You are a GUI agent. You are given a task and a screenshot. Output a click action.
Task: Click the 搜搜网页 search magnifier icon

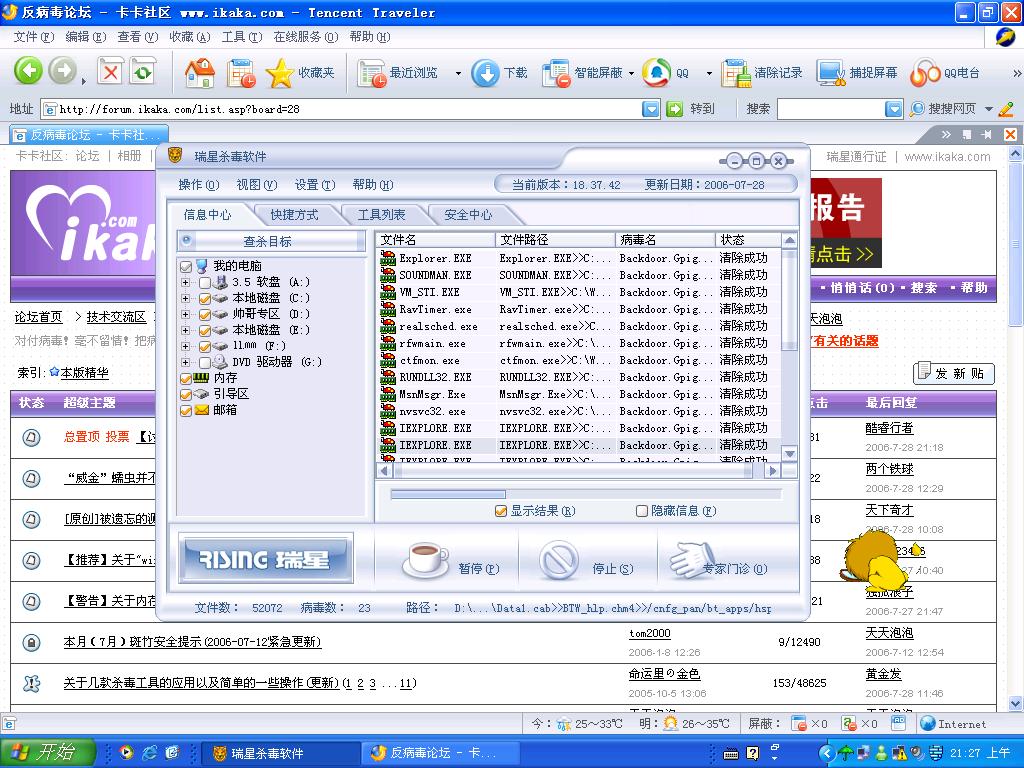[918, 108]
